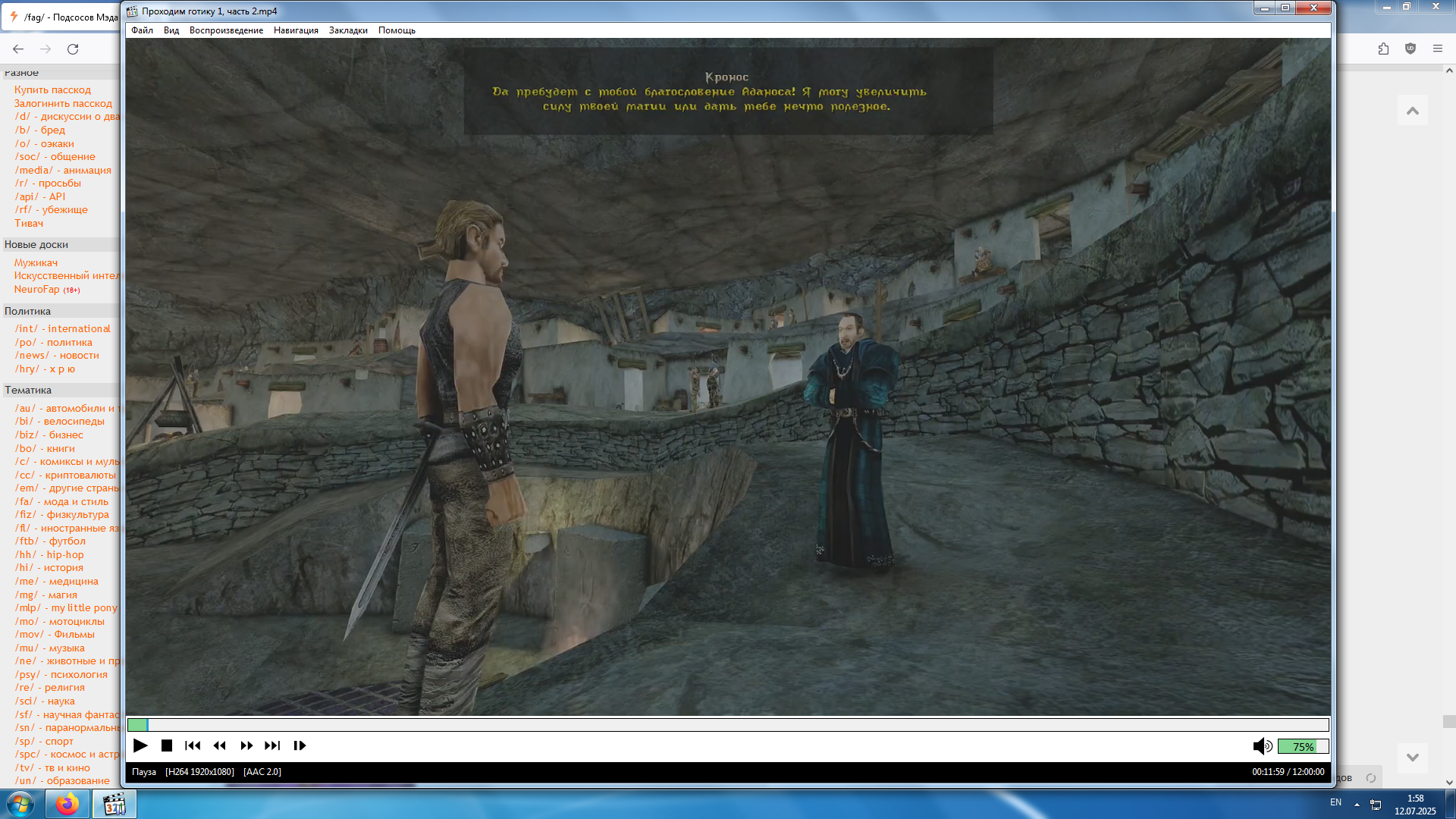
Task: Open the /mg/ - магия board
Action: [46, 595]
